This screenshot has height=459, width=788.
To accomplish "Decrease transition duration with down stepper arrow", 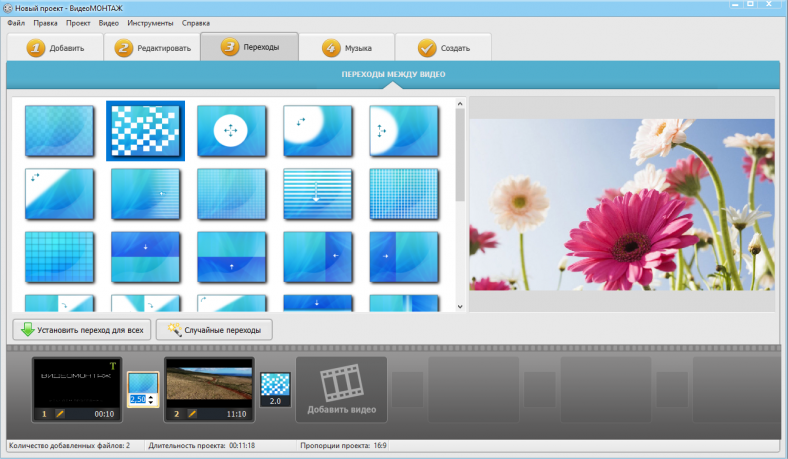I will click(151, 402).
